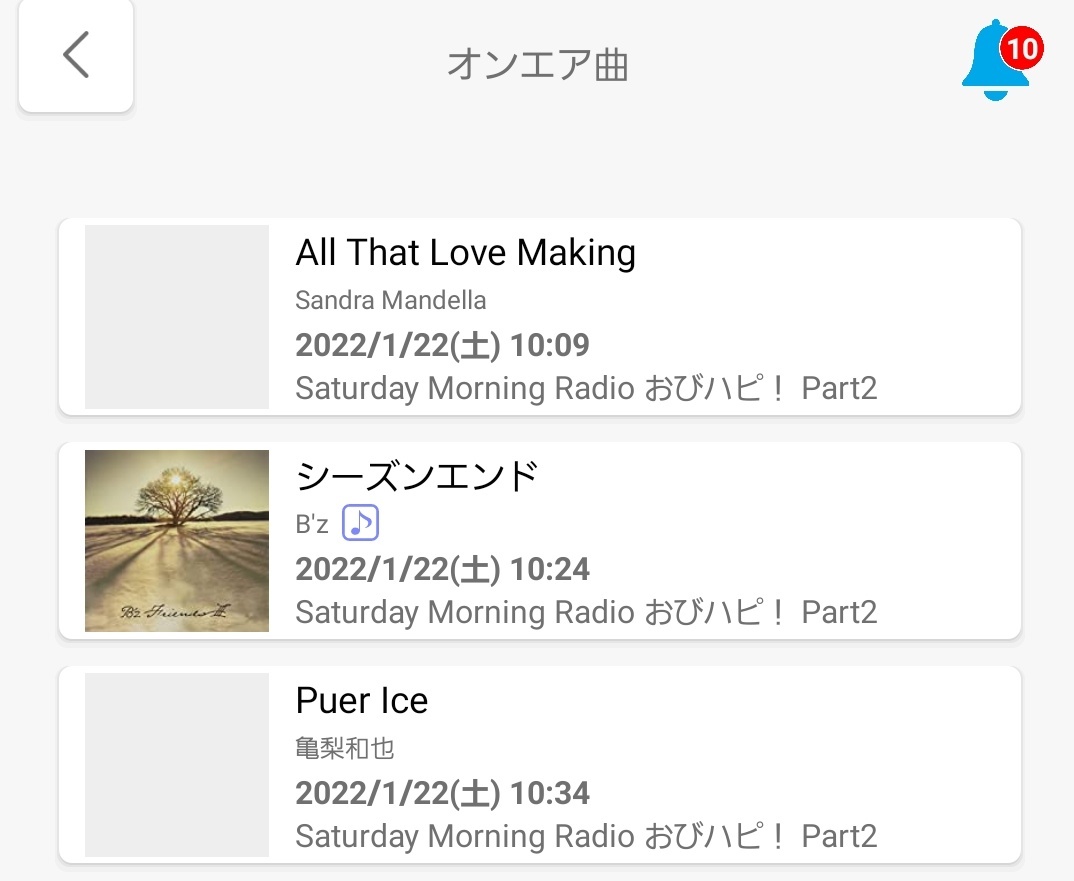Tap the artist name 亀梨和也
The width and height of the screenshot is (1074, 881).
[345, 748]
